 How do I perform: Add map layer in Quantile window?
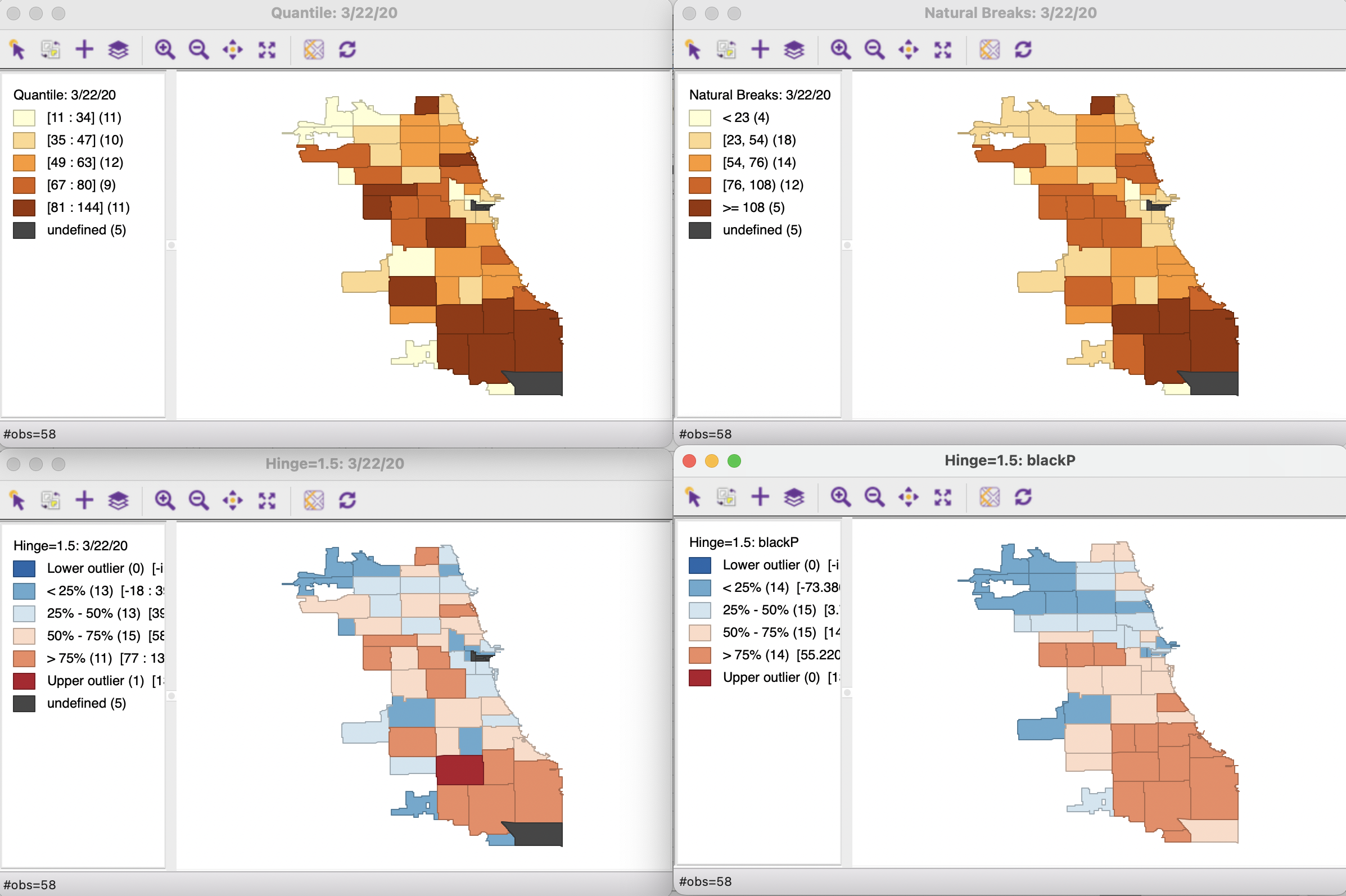click(x=84, y=49)
